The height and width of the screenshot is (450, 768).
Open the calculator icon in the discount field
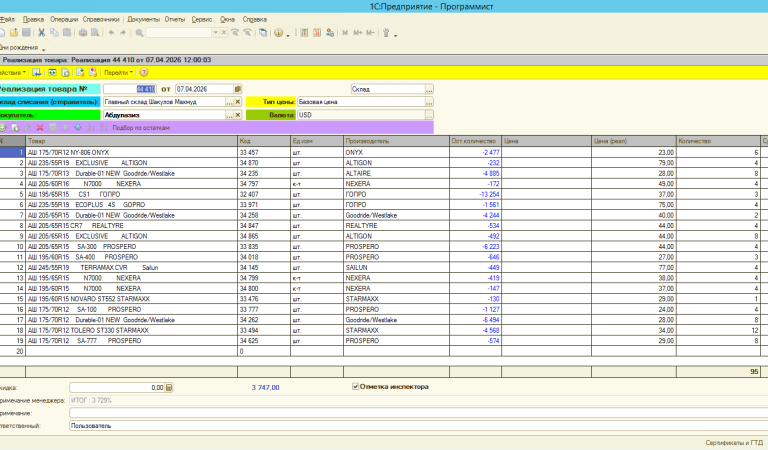(x=169, y=387)
